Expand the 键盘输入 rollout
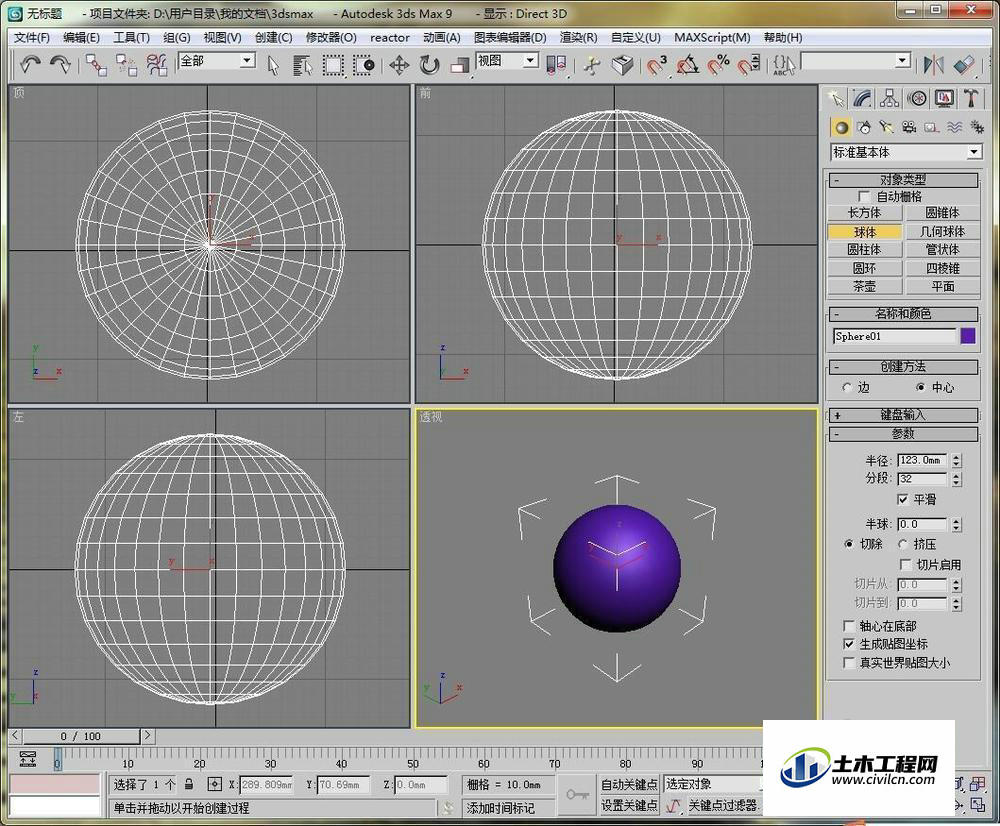Image resolution: width=1000 pixels, height=826 pixels. click(903, 415)
